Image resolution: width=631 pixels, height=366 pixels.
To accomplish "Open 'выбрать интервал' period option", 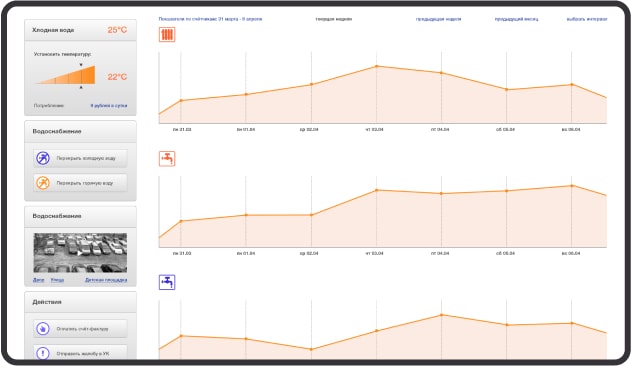I will pos(587,19).
